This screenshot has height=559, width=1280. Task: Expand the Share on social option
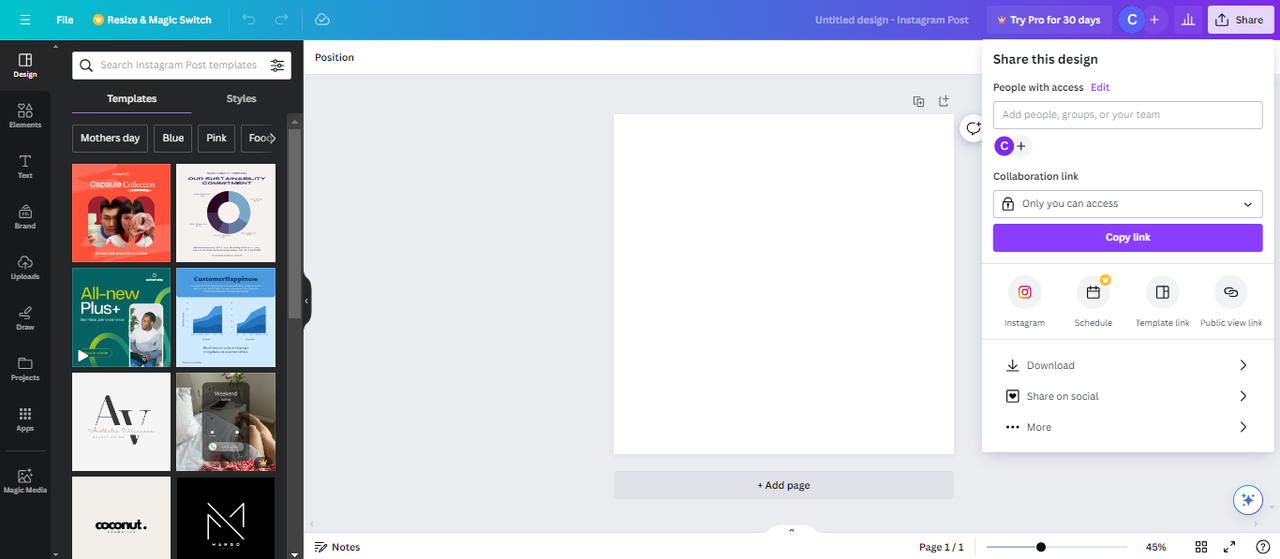1127,396
